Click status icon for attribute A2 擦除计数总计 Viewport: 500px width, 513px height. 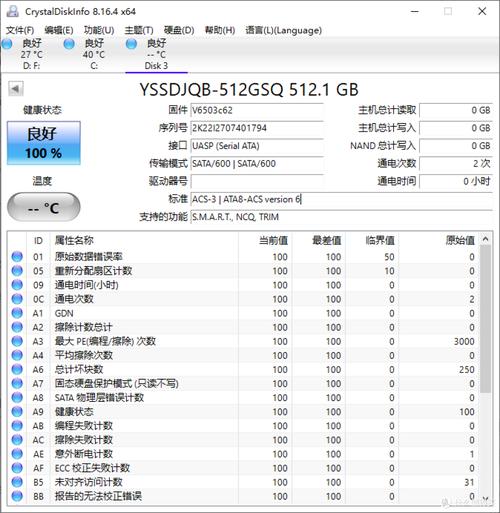pyautogui.click(x=17, y=327)
